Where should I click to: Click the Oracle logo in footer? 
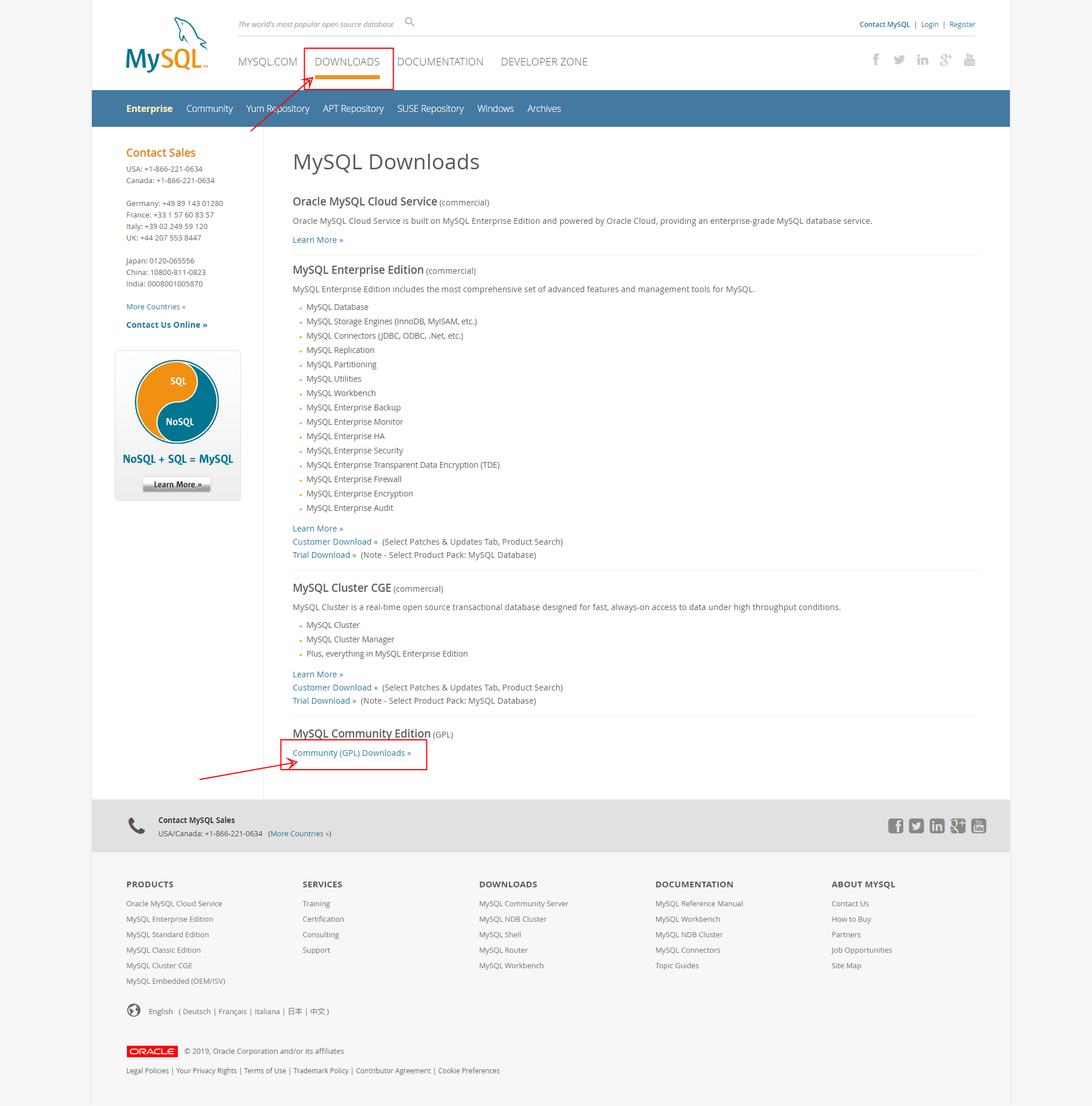pyautogui.click(x=152, y=1051)
